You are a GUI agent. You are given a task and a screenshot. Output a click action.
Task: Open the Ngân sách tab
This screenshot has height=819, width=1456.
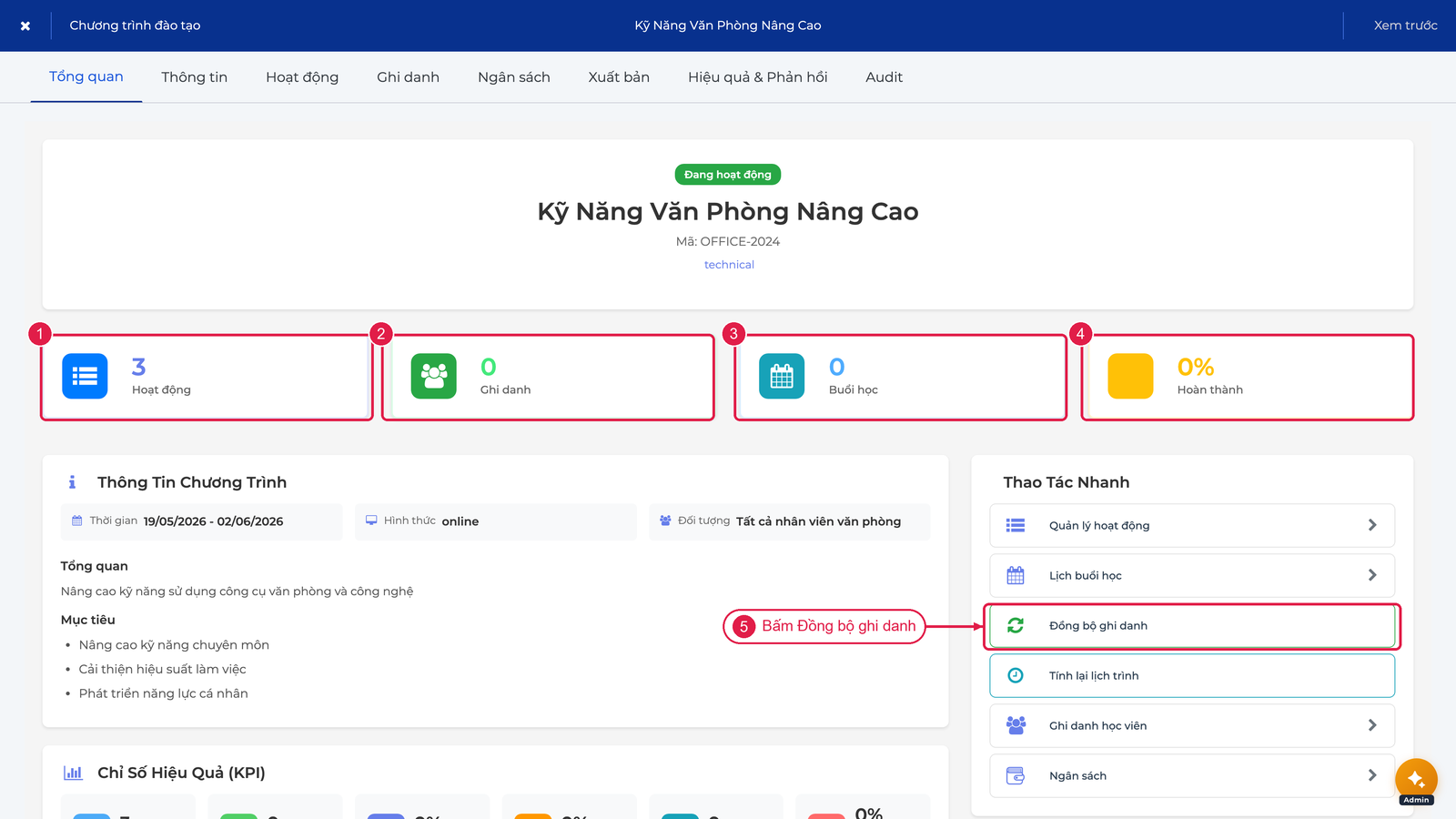pos(514,76)
